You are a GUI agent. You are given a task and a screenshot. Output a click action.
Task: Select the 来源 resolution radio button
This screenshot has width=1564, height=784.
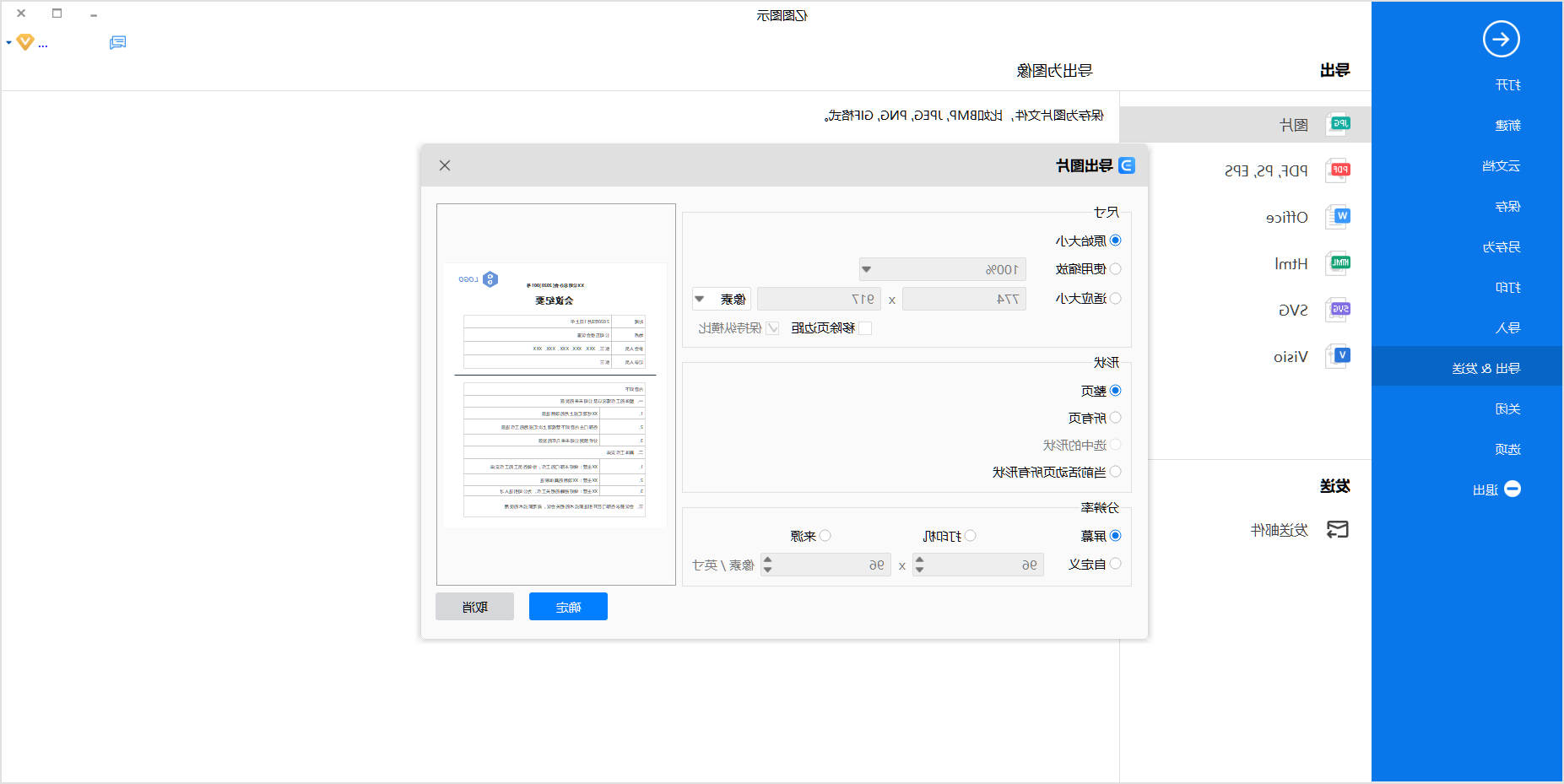click(825, 536)
